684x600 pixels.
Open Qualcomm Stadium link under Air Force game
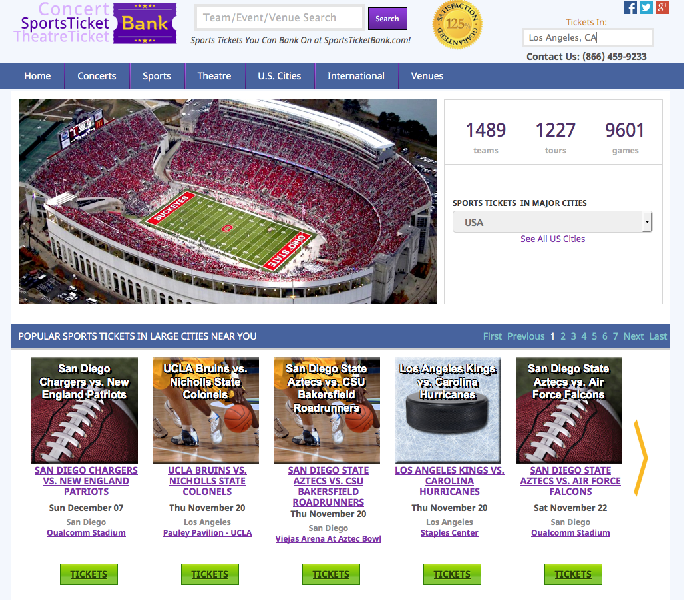point(570,533)
